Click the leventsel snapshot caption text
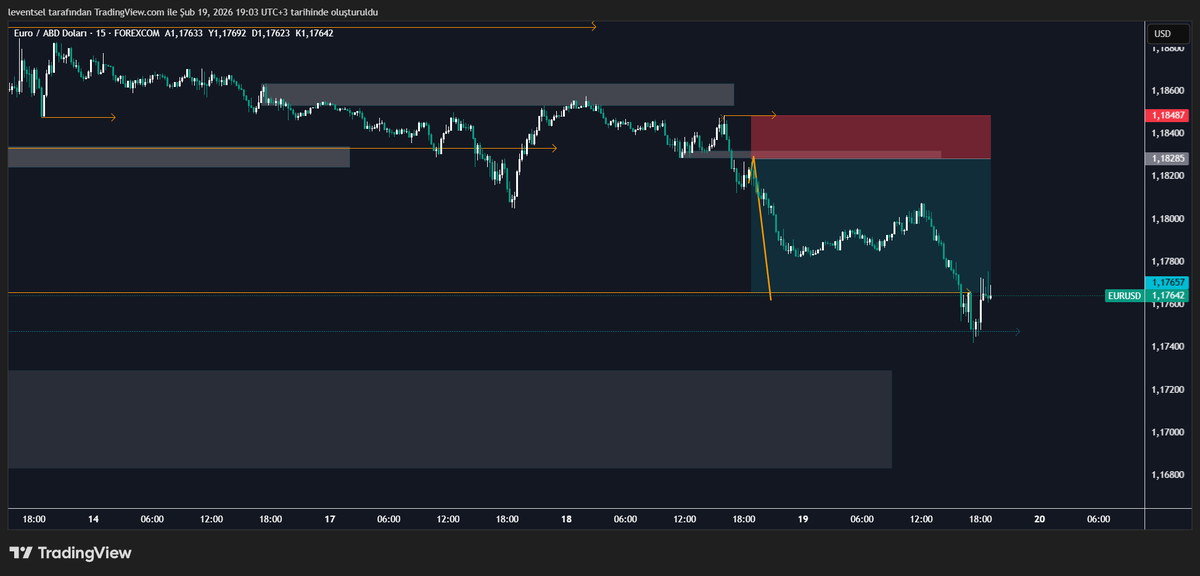 tap(193, 11)
